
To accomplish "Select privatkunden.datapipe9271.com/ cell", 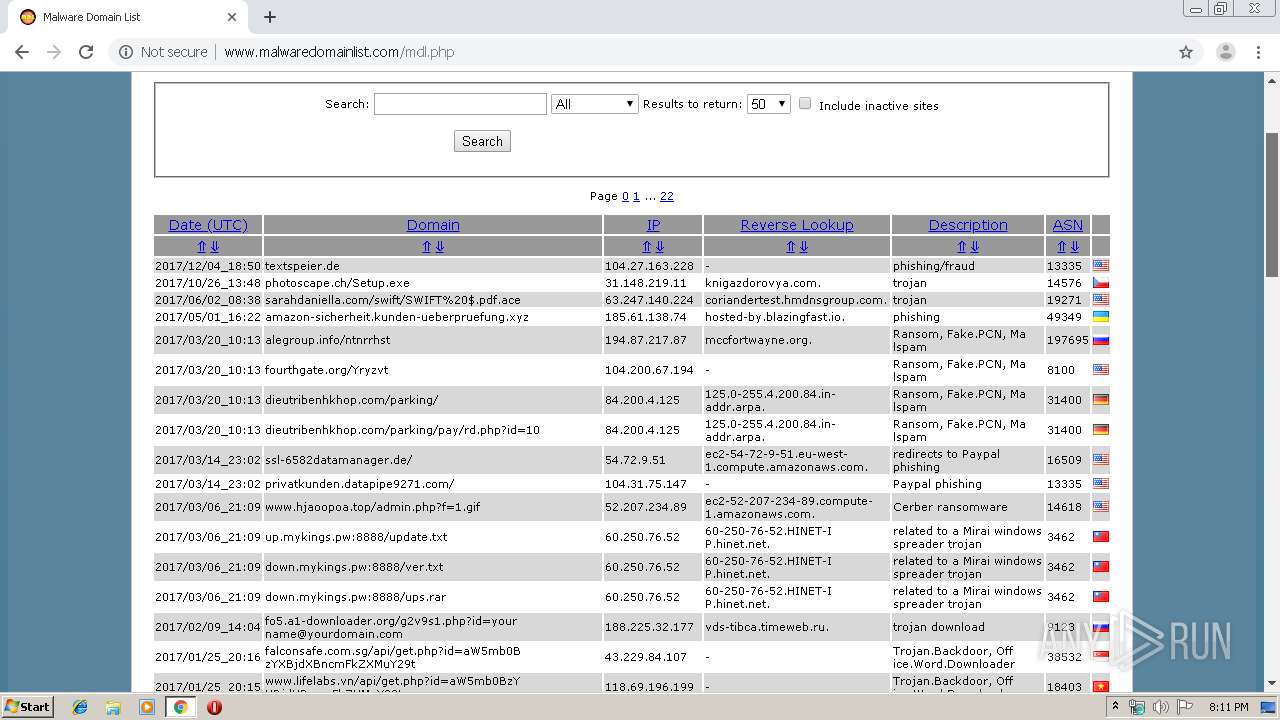I will tap(432, 484).
